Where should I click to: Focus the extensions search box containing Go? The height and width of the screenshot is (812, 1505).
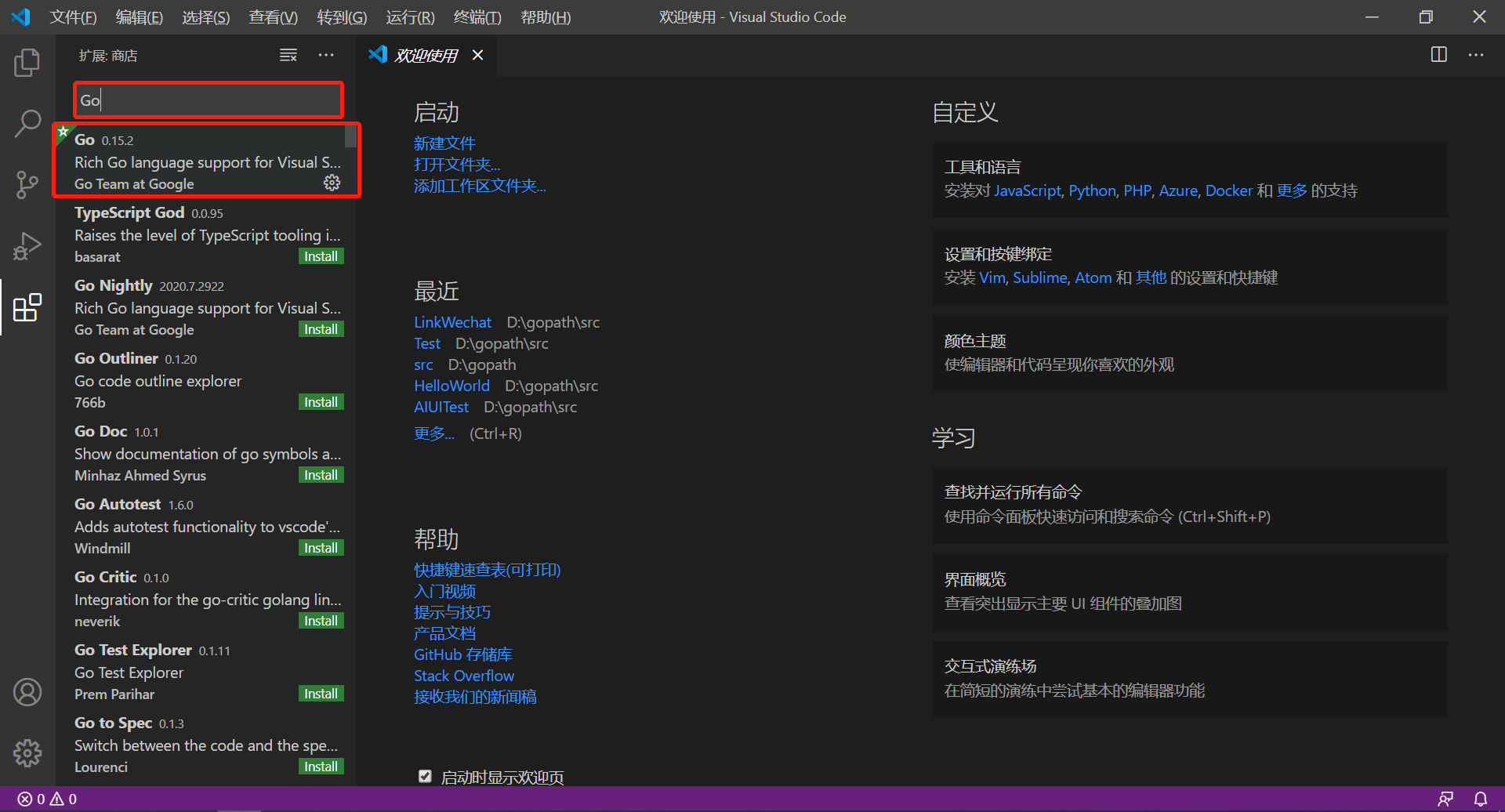[x=208, y=100]
